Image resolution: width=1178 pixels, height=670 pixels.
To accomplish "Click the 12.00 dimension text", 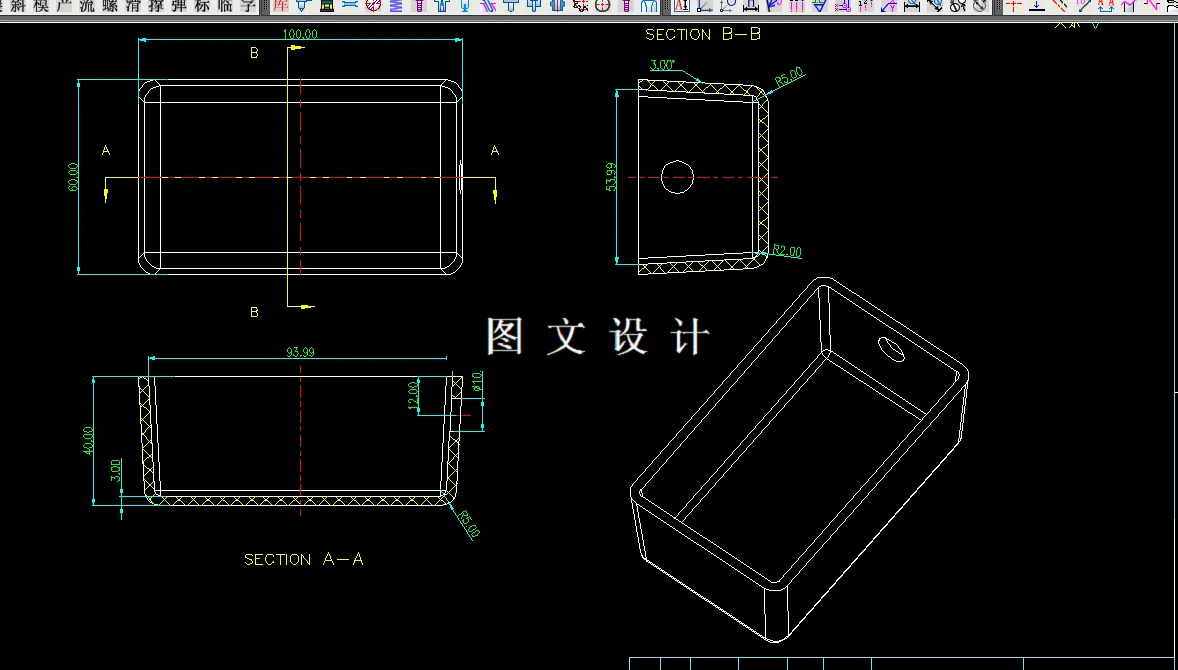I will pos(412,396).
